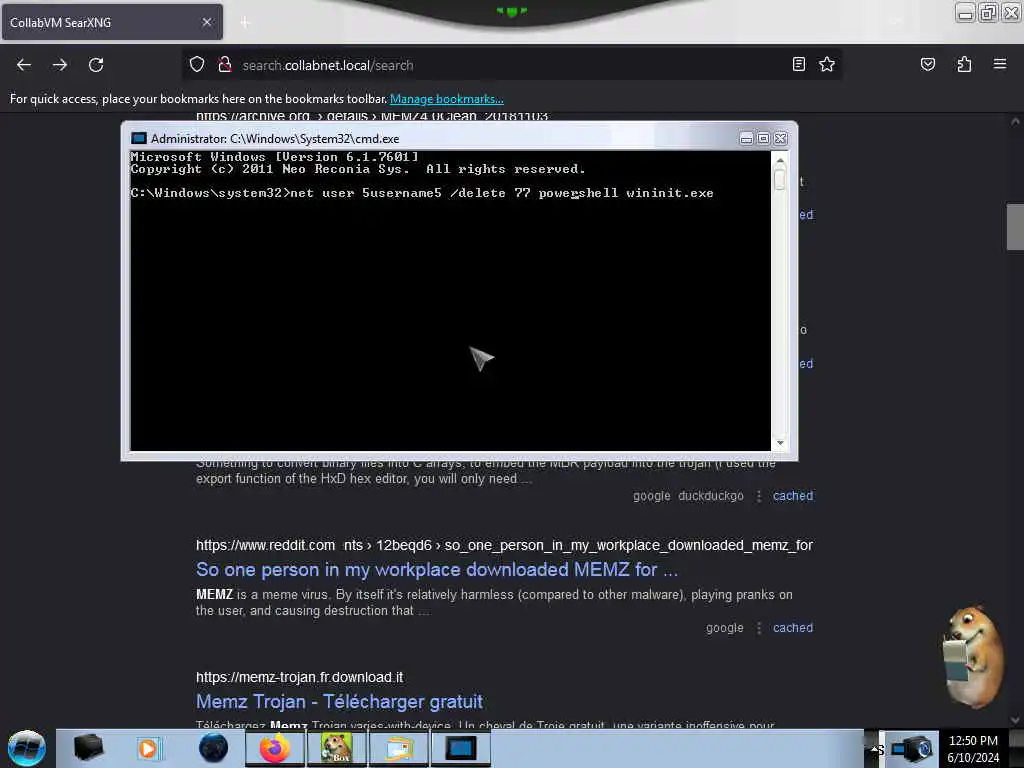Switch to cmd window in taskbar

[x=460, y=748]
